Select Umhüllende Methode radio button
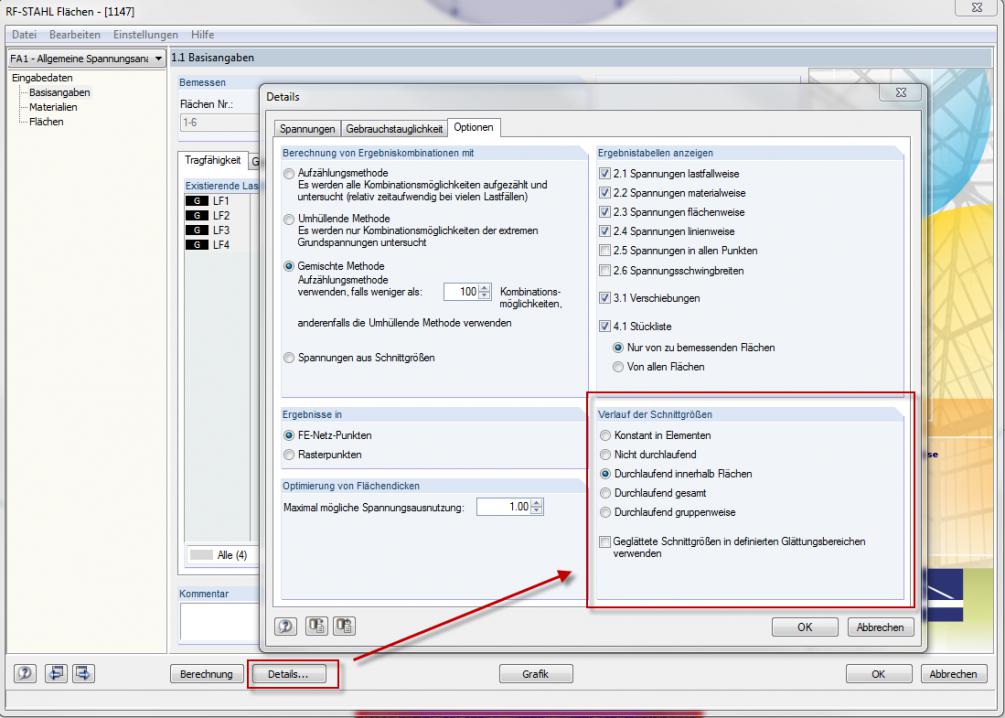This screenshot has width=1005, height=718. tap(289, 219)
